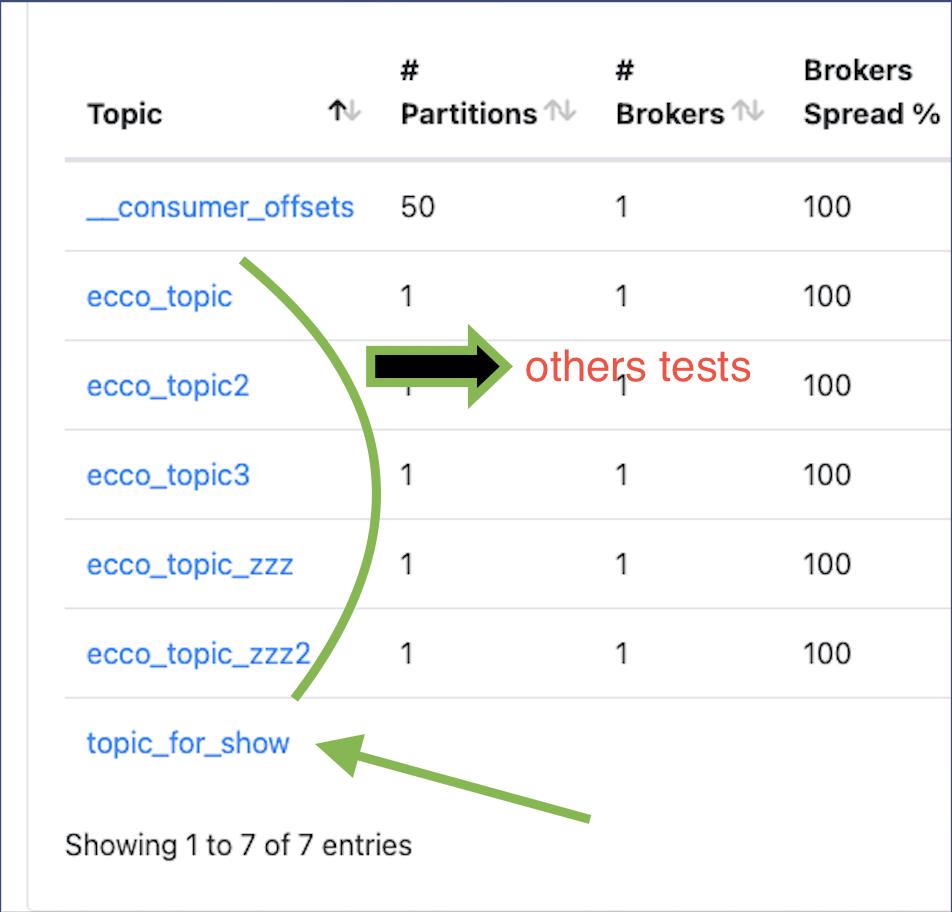Open the ecco_topic_zzz2 topic

[x=198, y=653]
